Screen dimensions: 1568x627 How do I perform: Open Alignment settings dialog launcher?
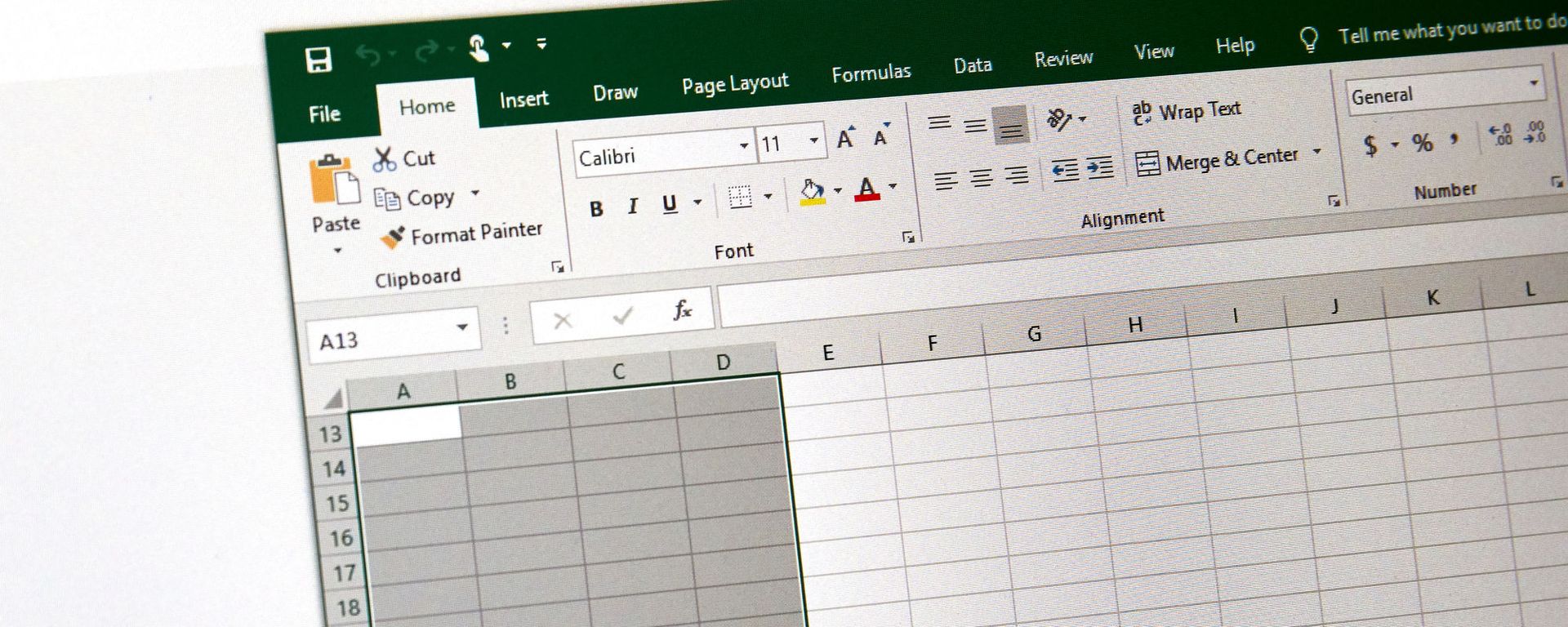[x=1334, y=200]
